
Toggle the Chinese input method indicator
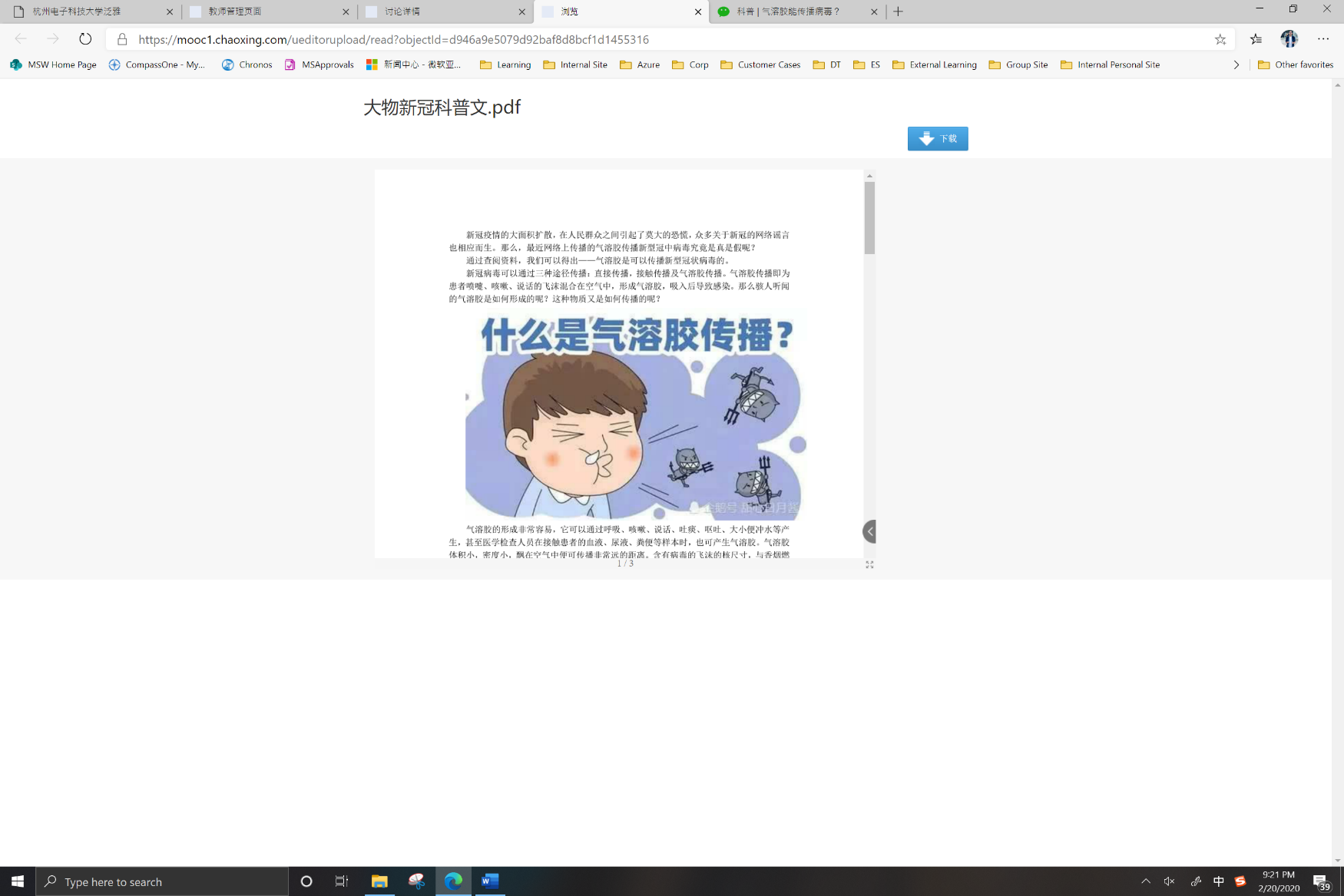(x=1219, y=881)
